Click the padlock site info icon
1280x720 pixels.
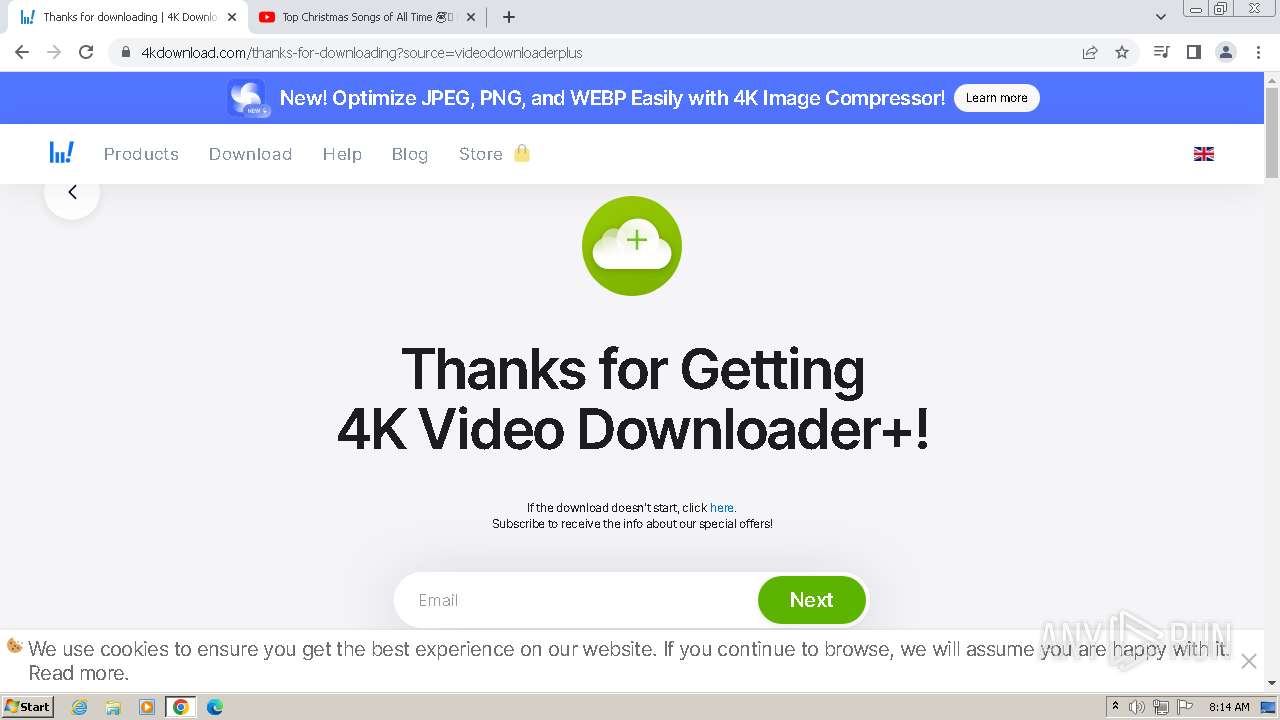[x=126, y=53]
